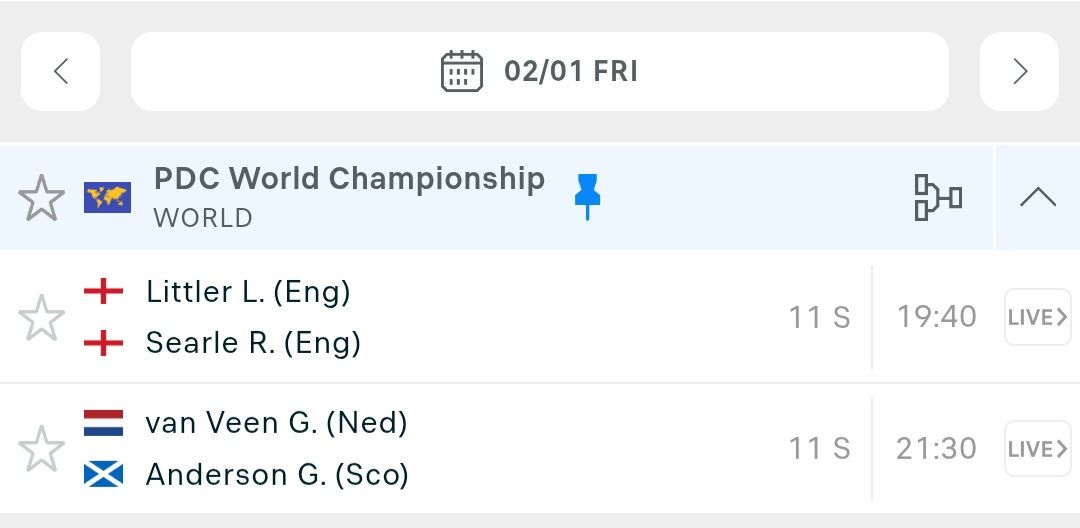Click the blue pin icon
The width and height of the screenshot is (1080, 528).
click(x=587, y=196)
